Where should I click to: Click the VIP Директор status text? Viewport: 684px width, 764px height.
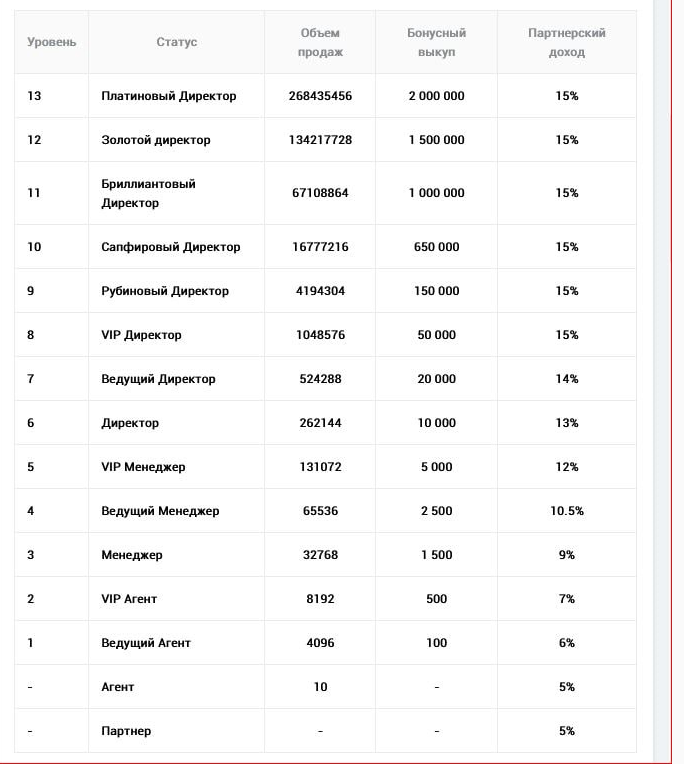pyautogui.click(x=141, y=335)
